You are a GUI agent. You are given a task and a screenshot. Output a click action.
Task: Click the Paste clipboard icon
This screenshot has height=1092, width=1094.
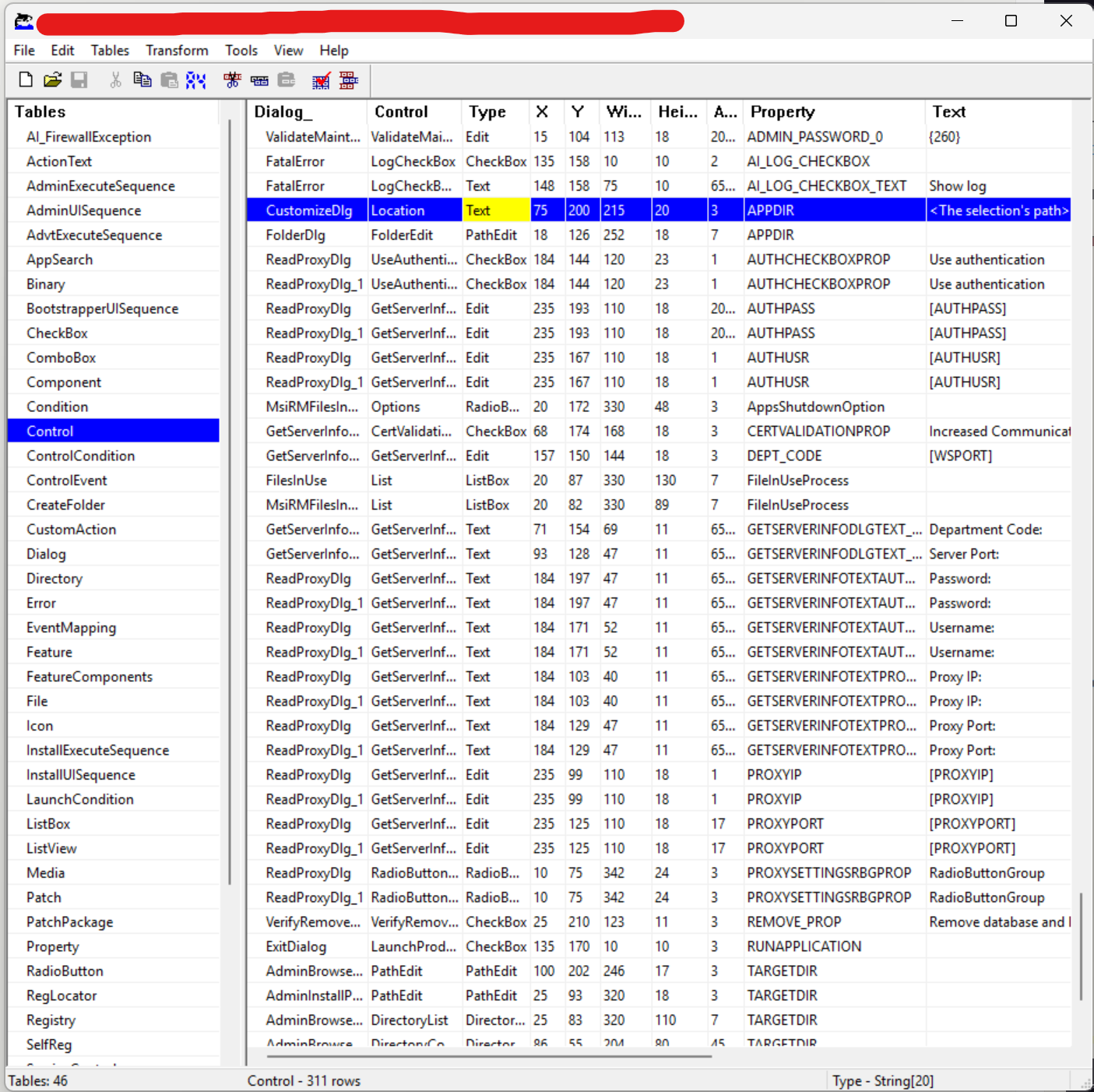coord(169,79)
